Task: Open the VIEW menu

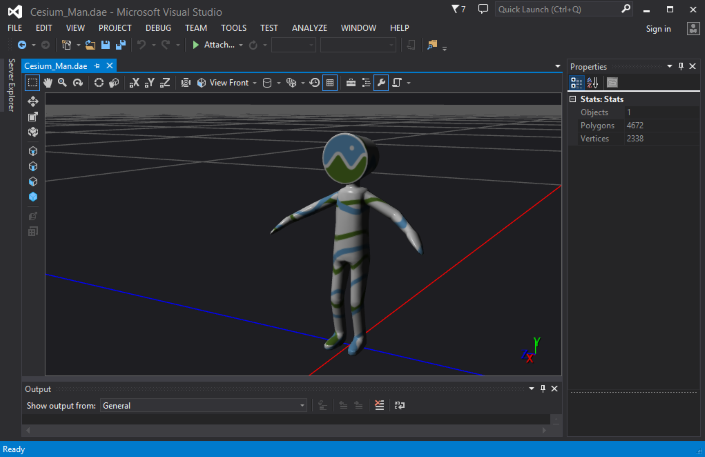Action: coord(76,28)
